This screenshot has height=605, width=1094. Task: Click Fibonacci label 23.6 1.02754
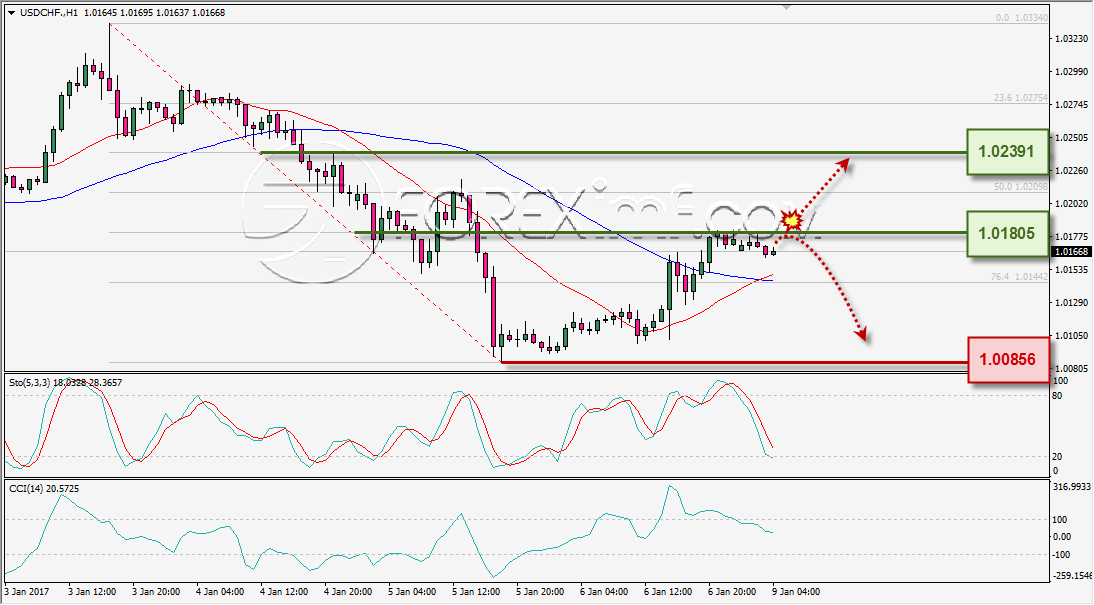pos(1021,98)
